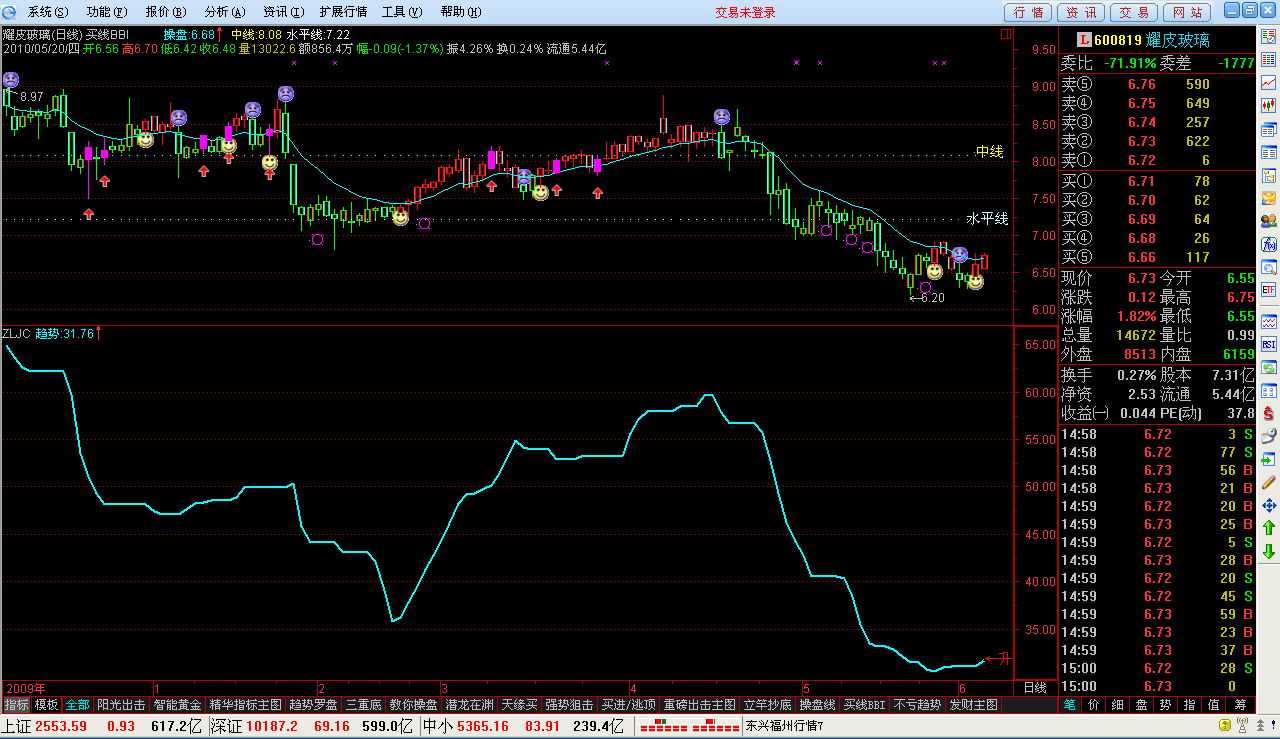Click the 行情 button in top bar
This screenshot has height=739, width=1280.
pyautogui.click(x=1029, y=12)
